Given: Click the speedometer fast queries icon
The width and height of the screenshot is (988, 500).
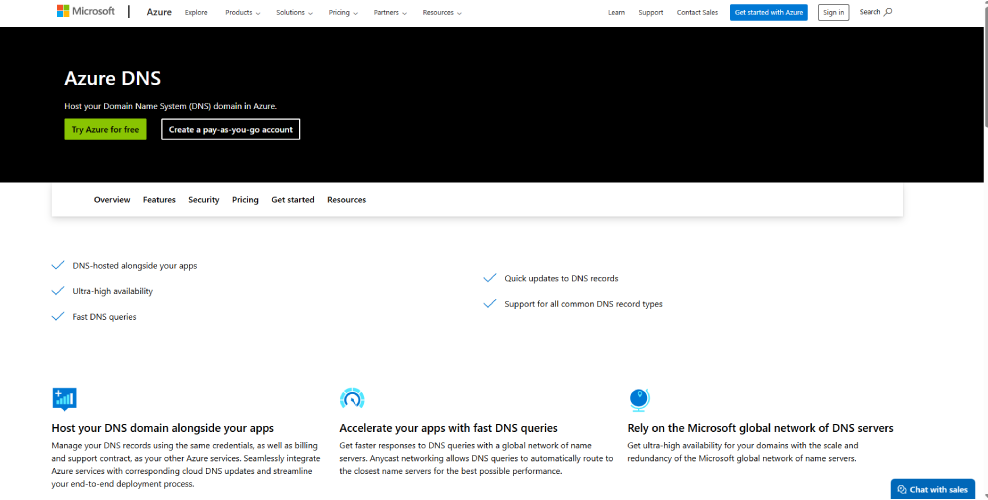Looking at the screenshot, I should click(x=351, y=399).
